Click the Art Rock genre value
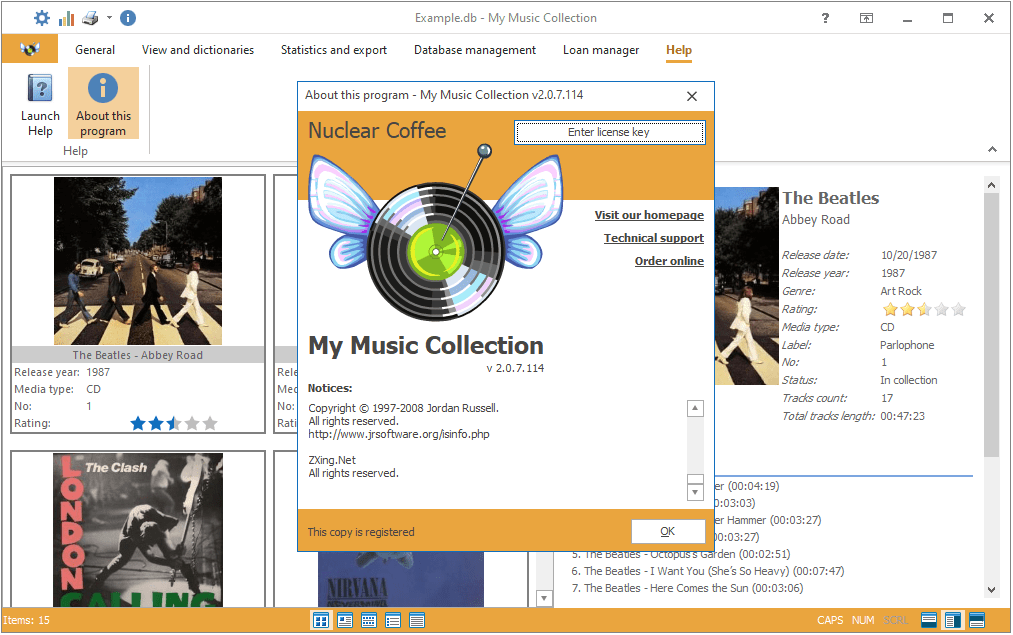1013x635 pixels. (x=901, y=291)
